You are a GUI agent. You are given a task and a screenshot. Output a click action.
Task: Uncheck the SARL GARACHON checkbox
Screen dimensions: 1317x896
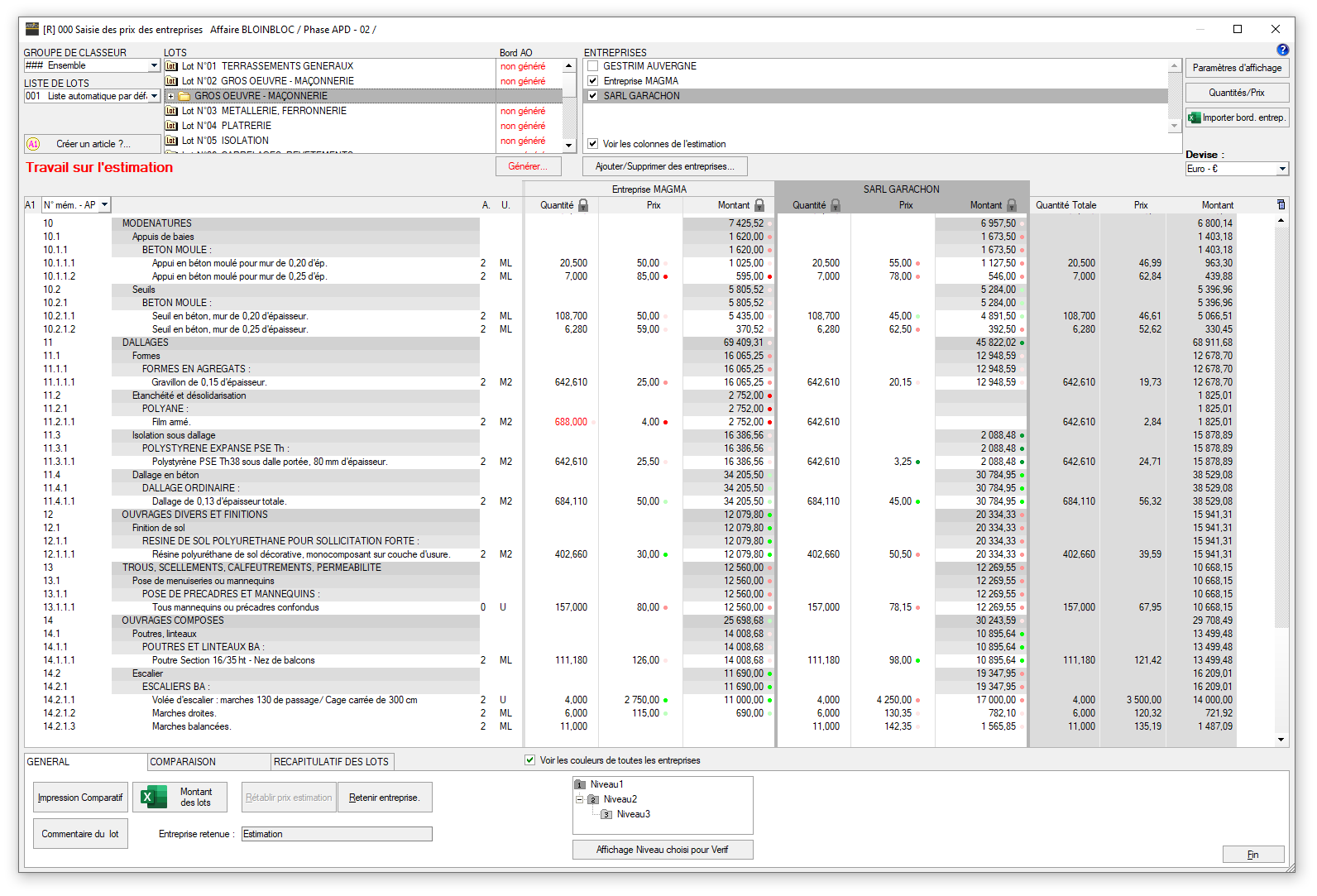[x=592, y=96]
